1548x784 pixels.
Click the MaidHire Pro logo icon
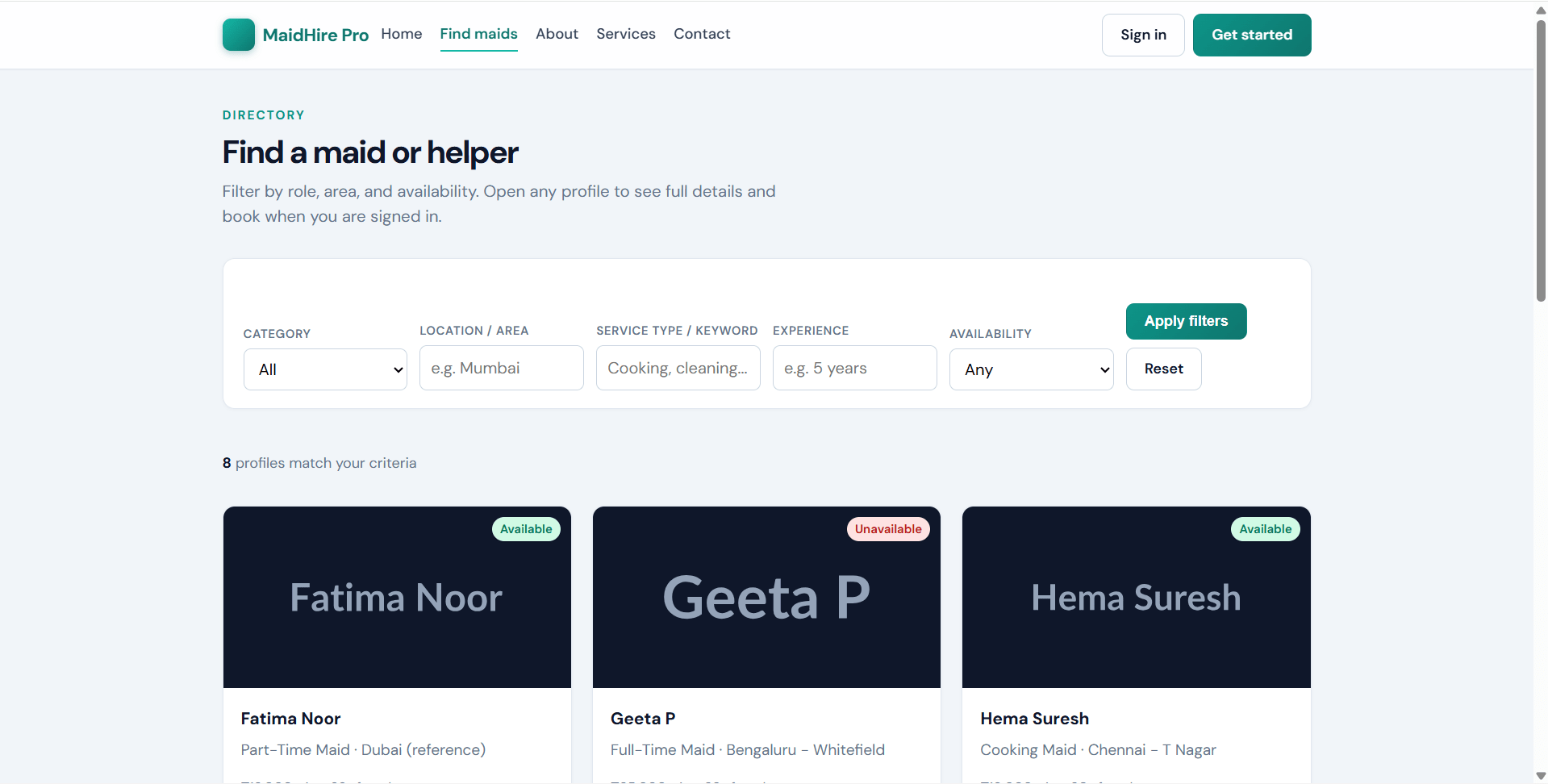coord(238,35)
